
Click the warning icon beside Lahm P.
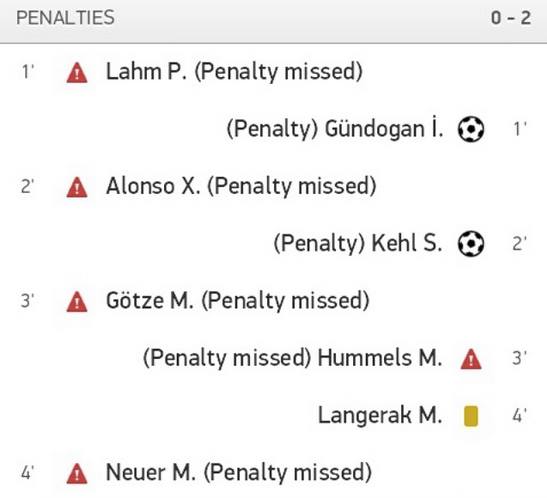(77, 73)
